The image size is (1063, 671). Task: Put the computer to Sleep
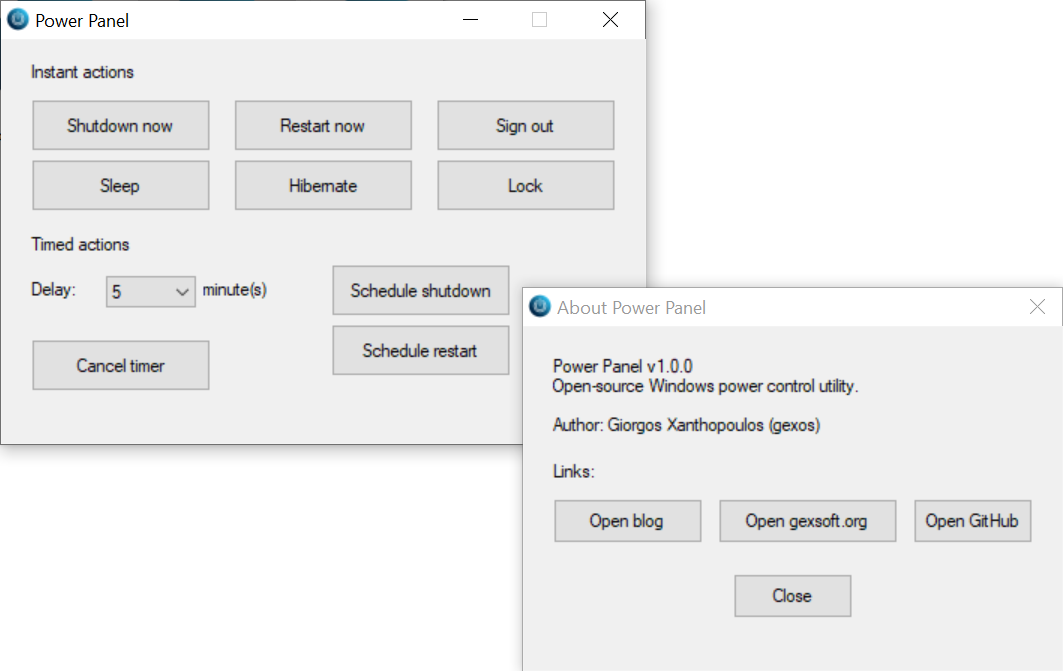[x=120, y=185]
